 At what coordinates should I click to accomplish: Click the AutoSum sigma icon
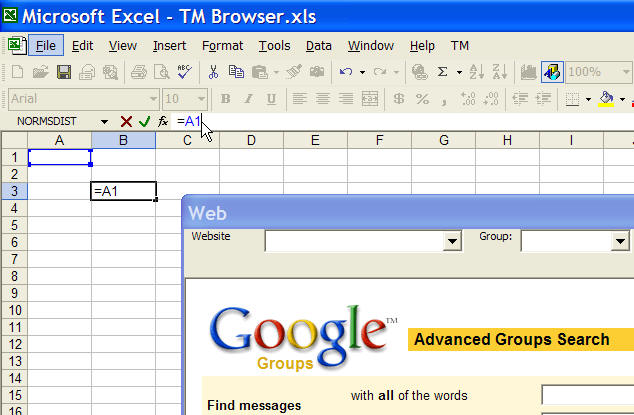(x=442, y=72)
